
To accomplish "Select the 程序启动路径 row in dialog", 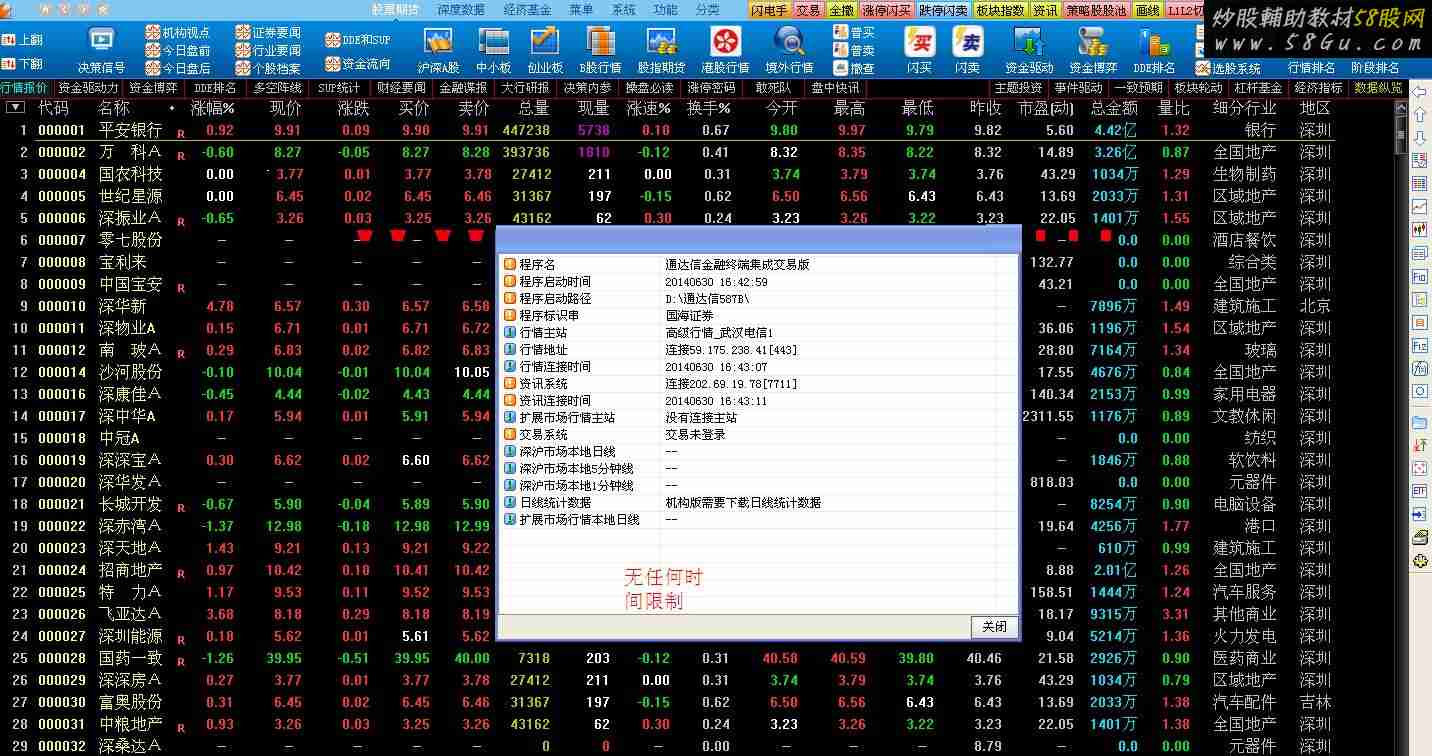I will (x=758, y=299).
